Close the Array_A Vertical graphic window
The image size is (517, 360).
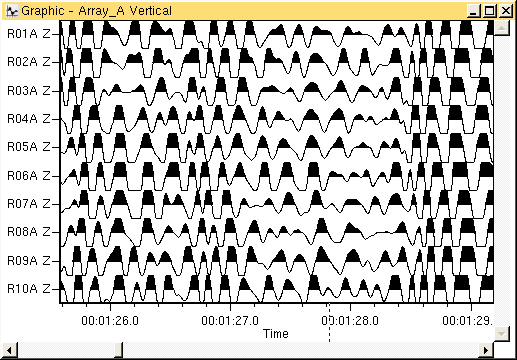coord(506,11)
